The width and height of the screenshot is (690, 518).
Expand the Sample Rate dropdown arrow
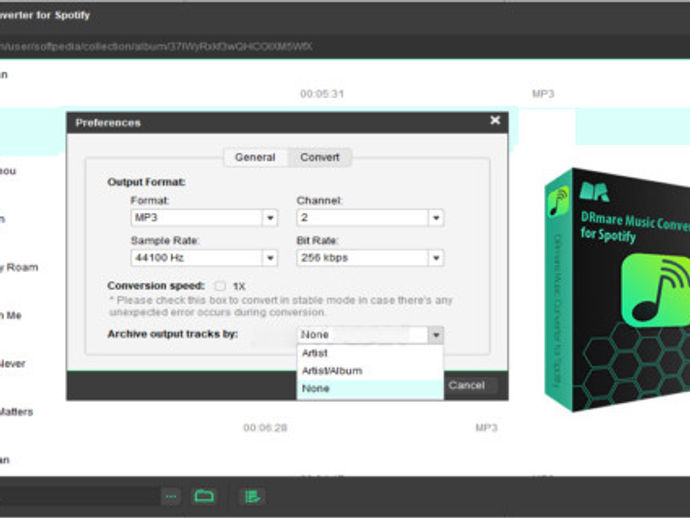pos(270,258)
